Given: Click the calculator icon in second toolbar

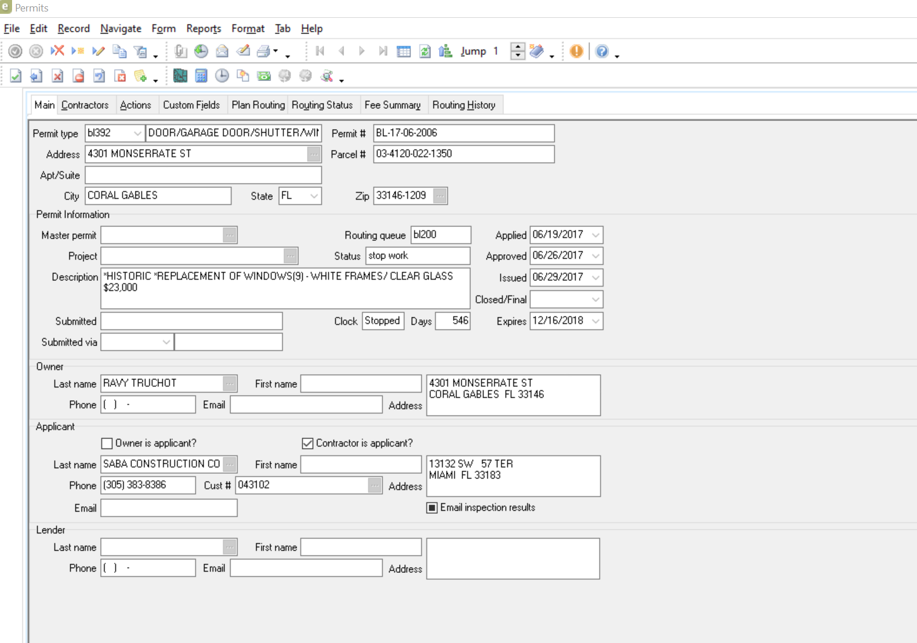Looking at the screenshot, I should [x=201, y=76].
